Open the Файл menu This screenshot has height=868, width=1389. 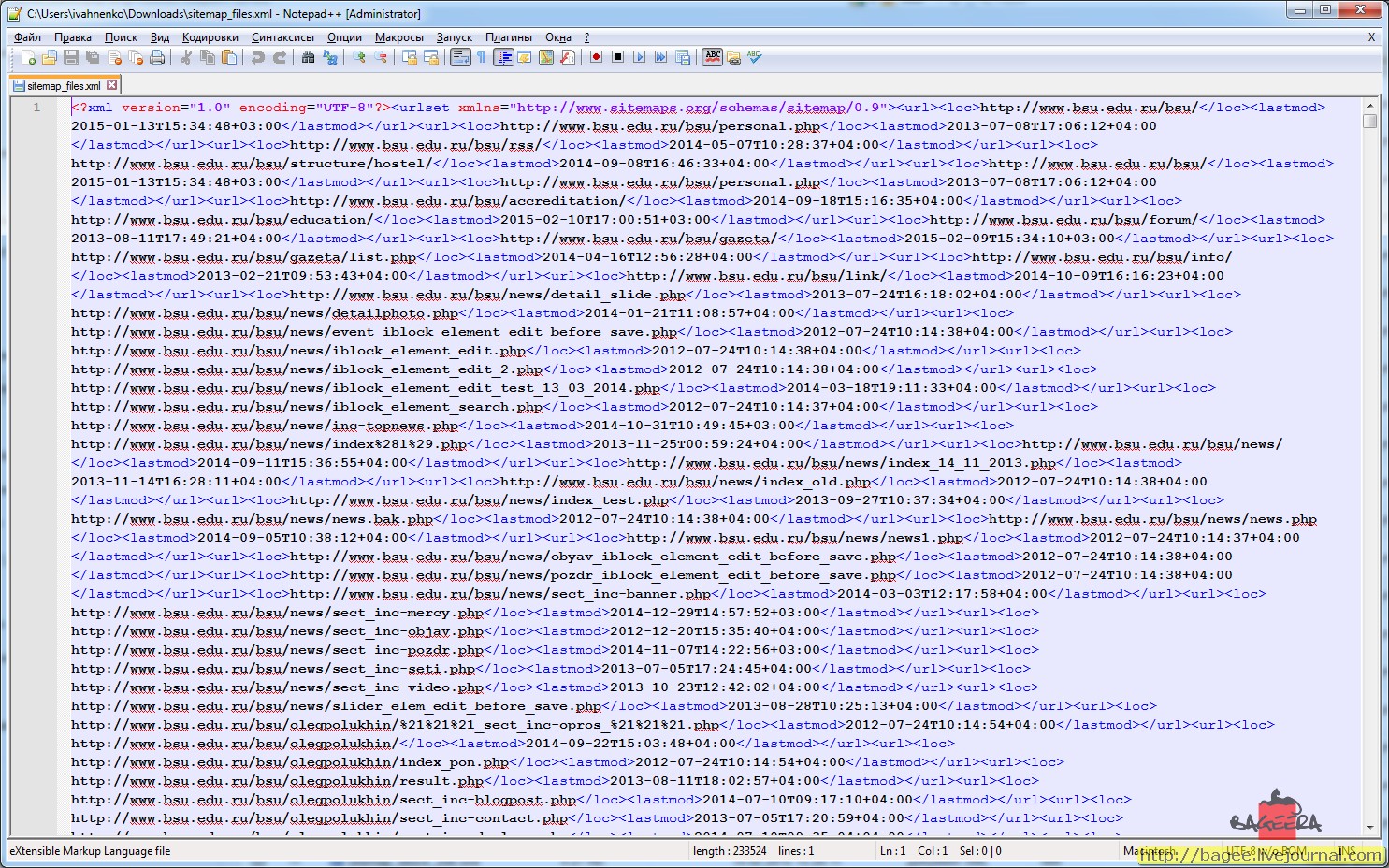[x=28, y=37]
